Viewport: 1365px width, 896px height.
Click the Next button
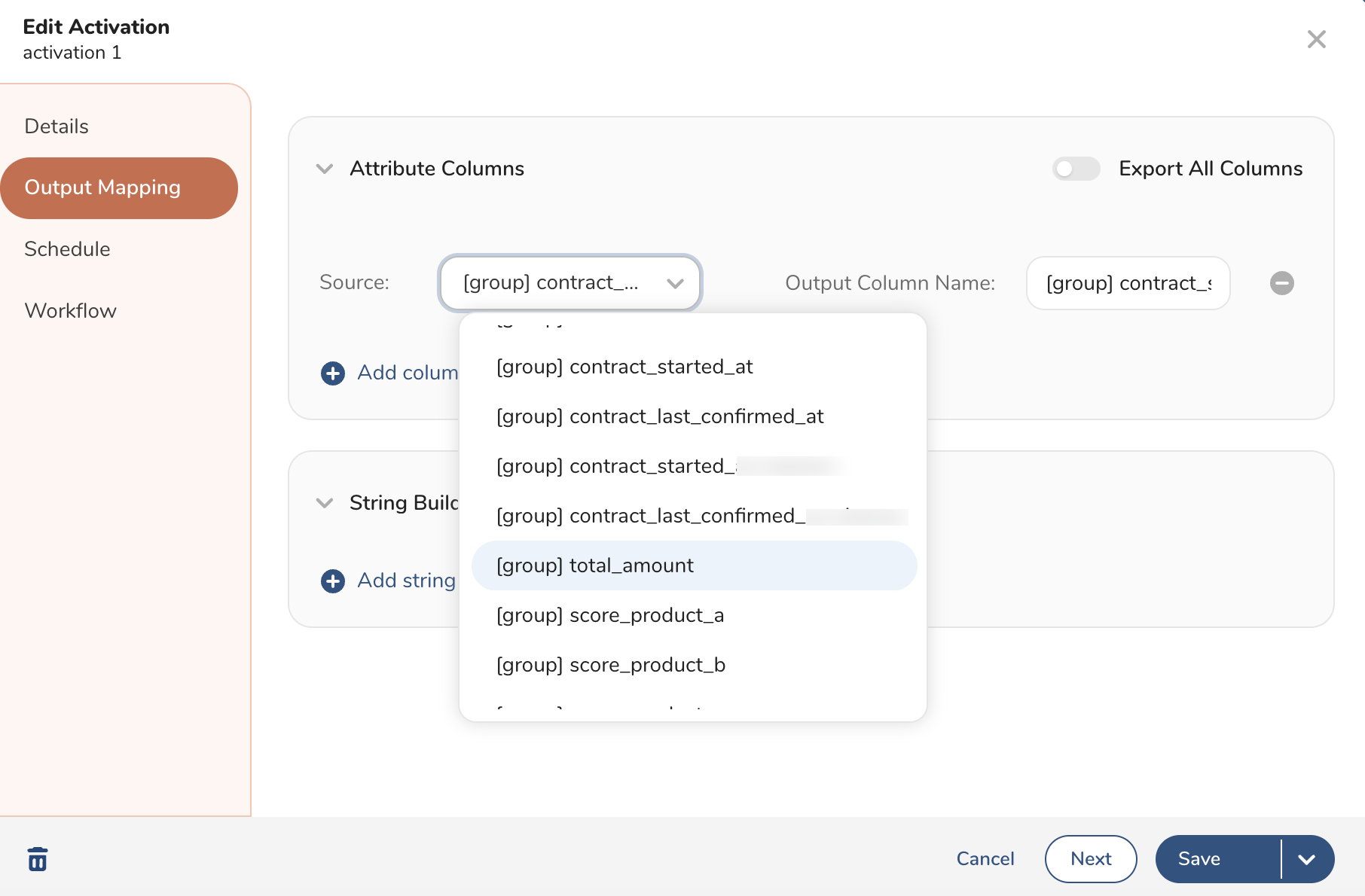click(1090, 859)
